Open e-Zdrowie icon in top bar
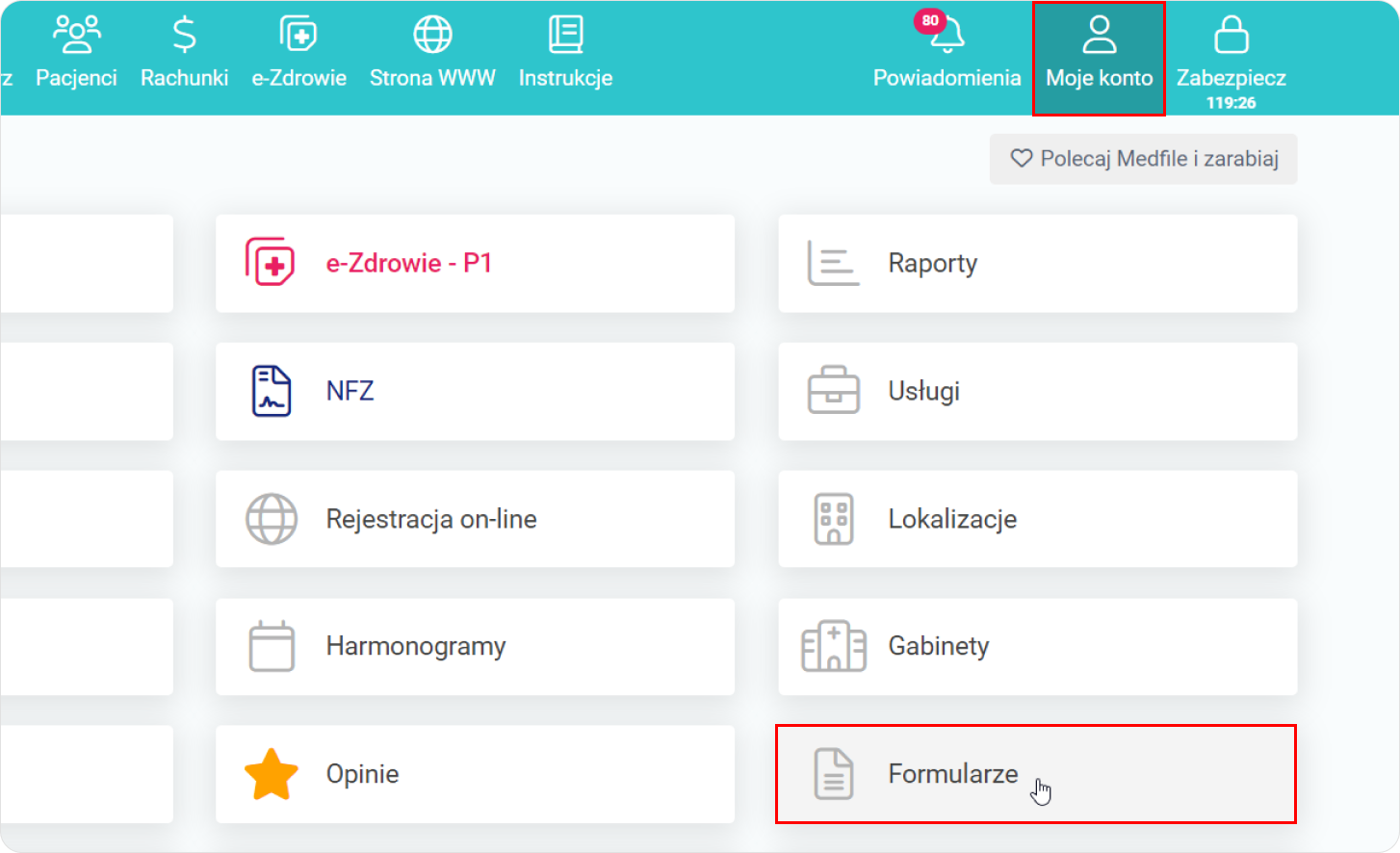The image size is (1400, 853). 298,36
